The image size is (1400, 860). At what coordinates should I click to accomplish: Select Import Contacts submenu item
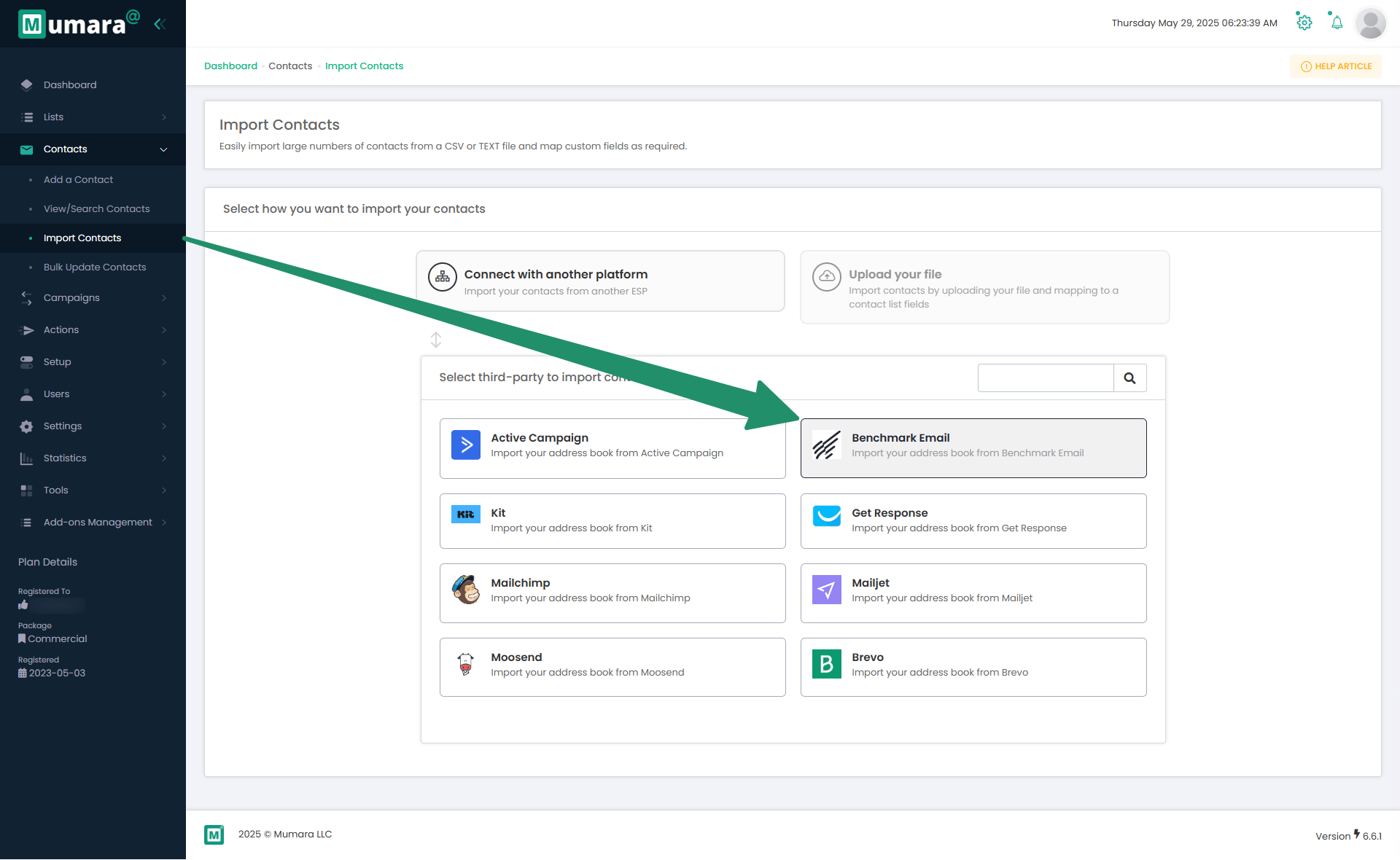click(x=82, y=238)
